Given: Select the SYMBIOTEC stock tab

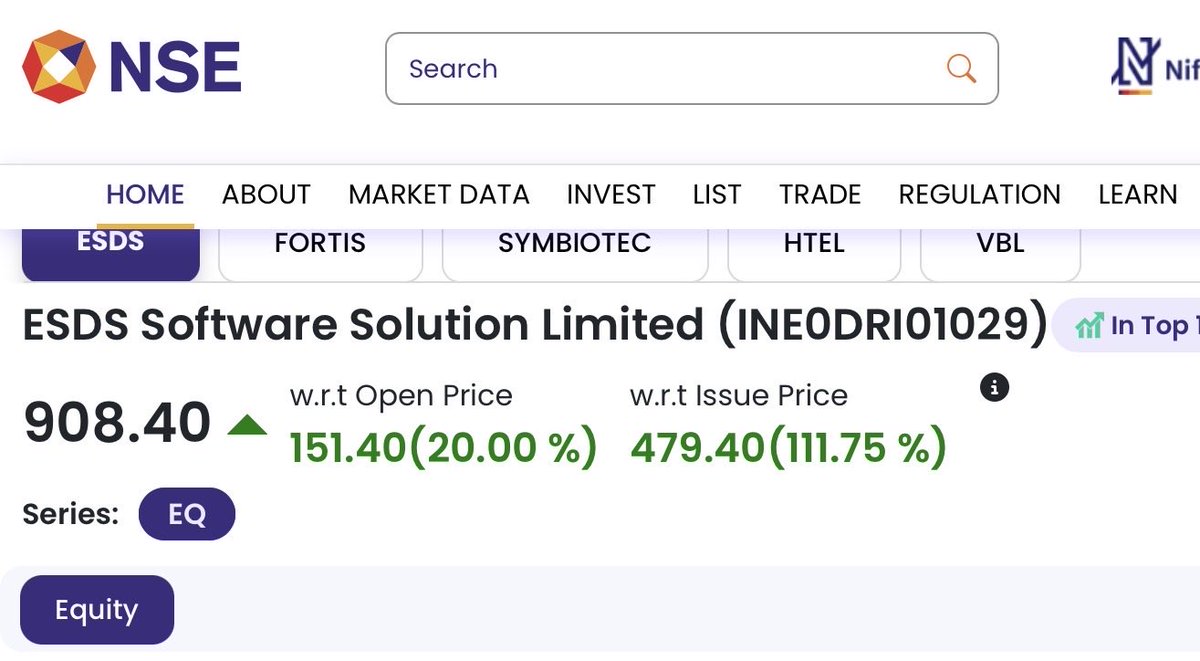Looking at the screenshot, I should point(575,253).
